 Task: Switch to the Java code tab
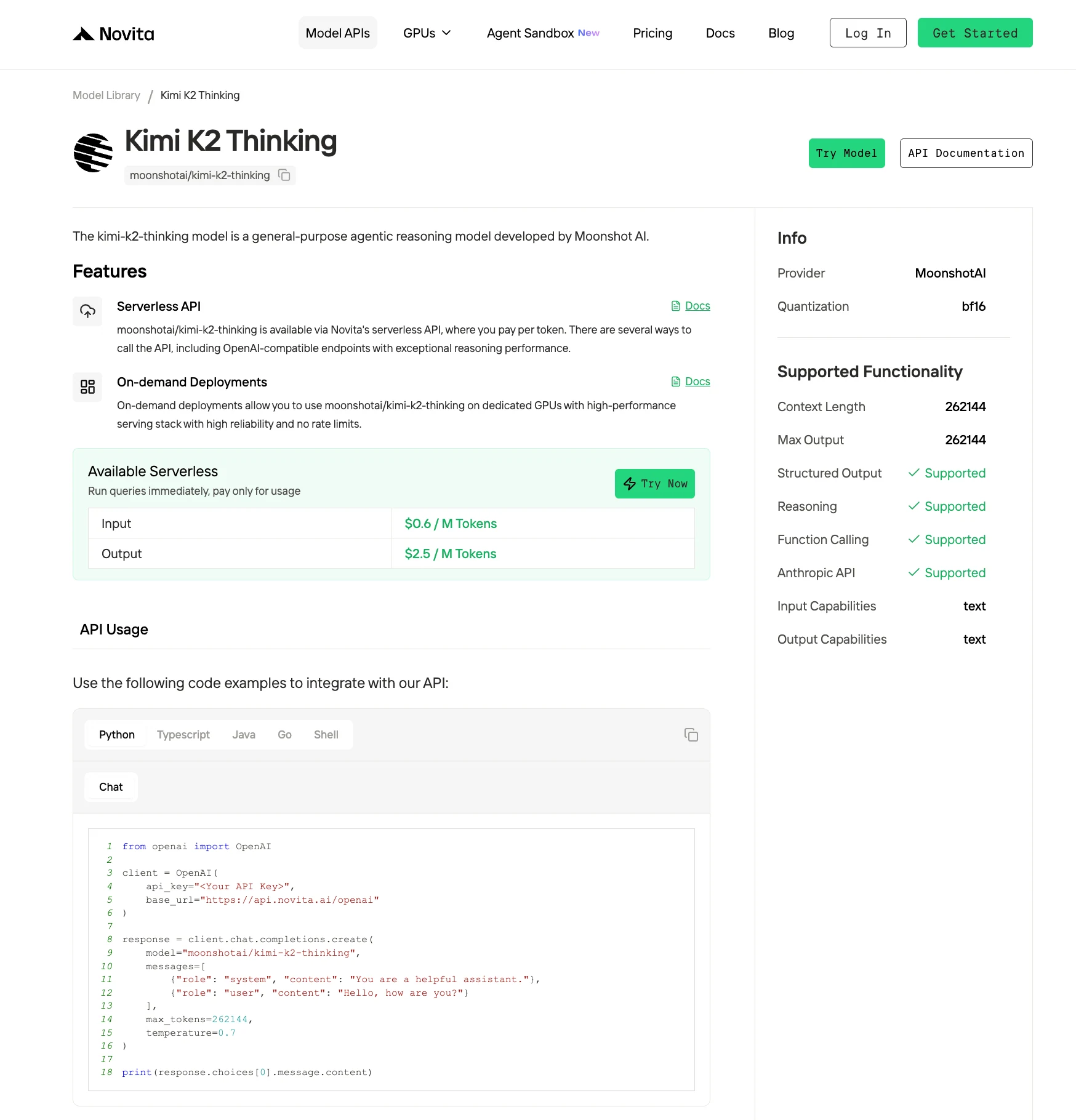(x=244, y=735)
